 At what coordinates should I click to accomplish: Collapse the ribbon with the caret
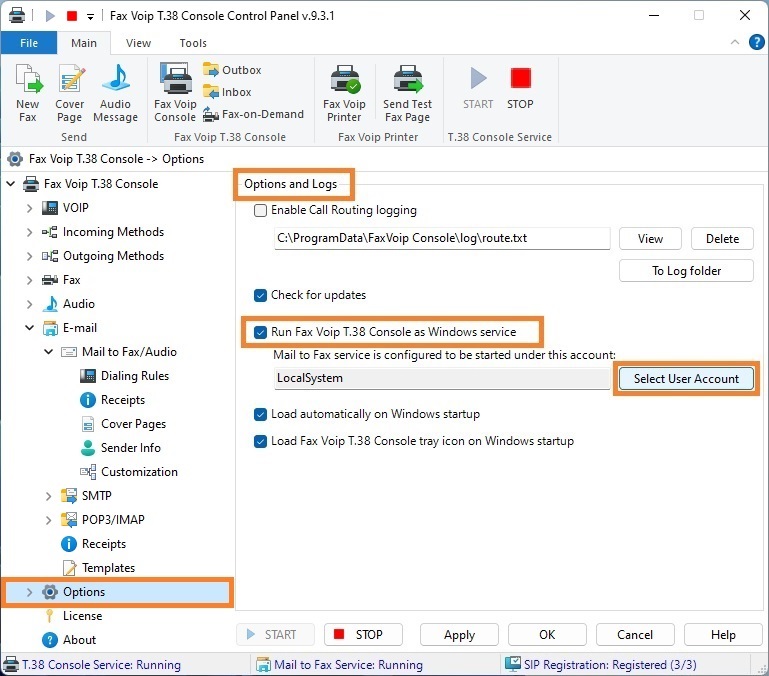735,42
